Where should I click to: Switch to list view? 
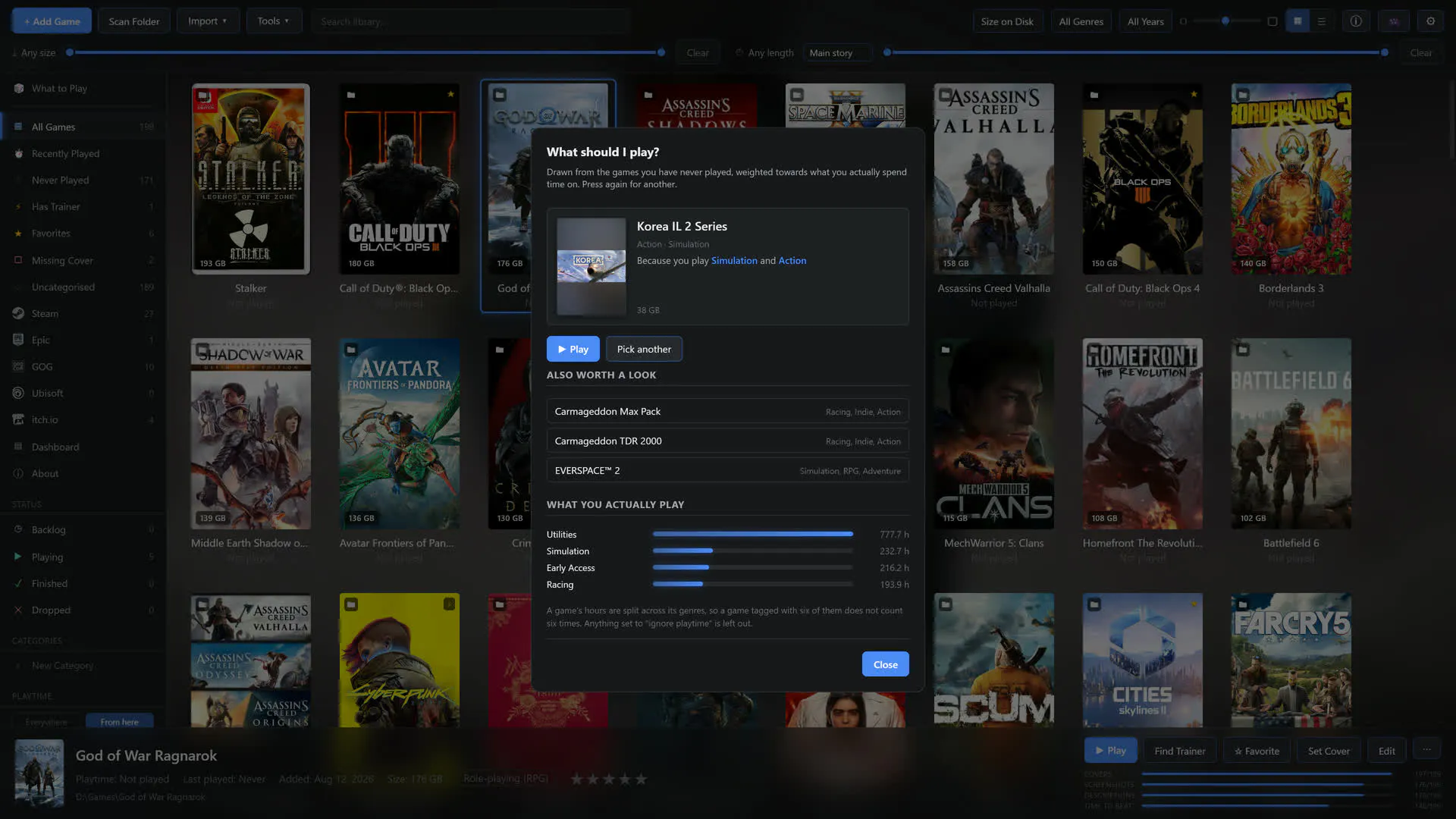point(1322,21)
